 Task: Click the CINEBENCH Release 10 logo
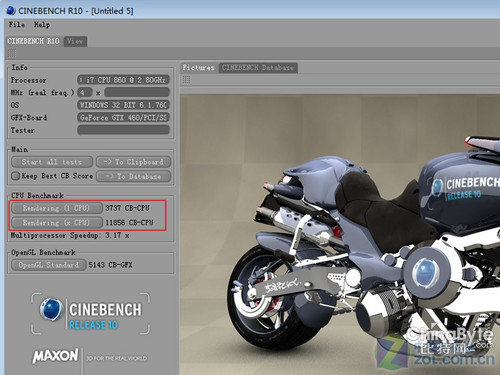pyautogui.click(x=91, y=314)
